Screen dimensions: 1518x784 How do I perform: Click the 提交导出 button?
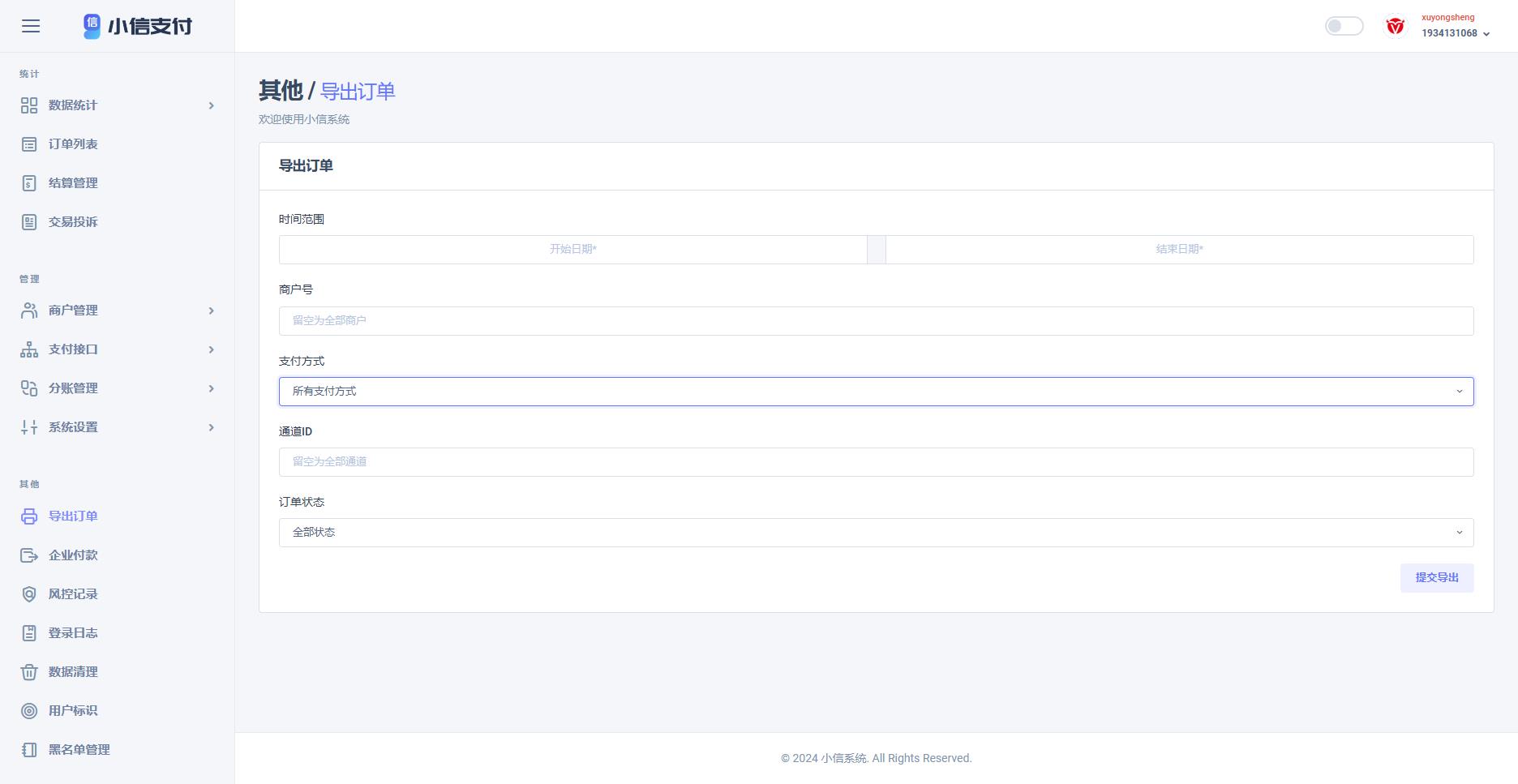[x=1436, y=578]
